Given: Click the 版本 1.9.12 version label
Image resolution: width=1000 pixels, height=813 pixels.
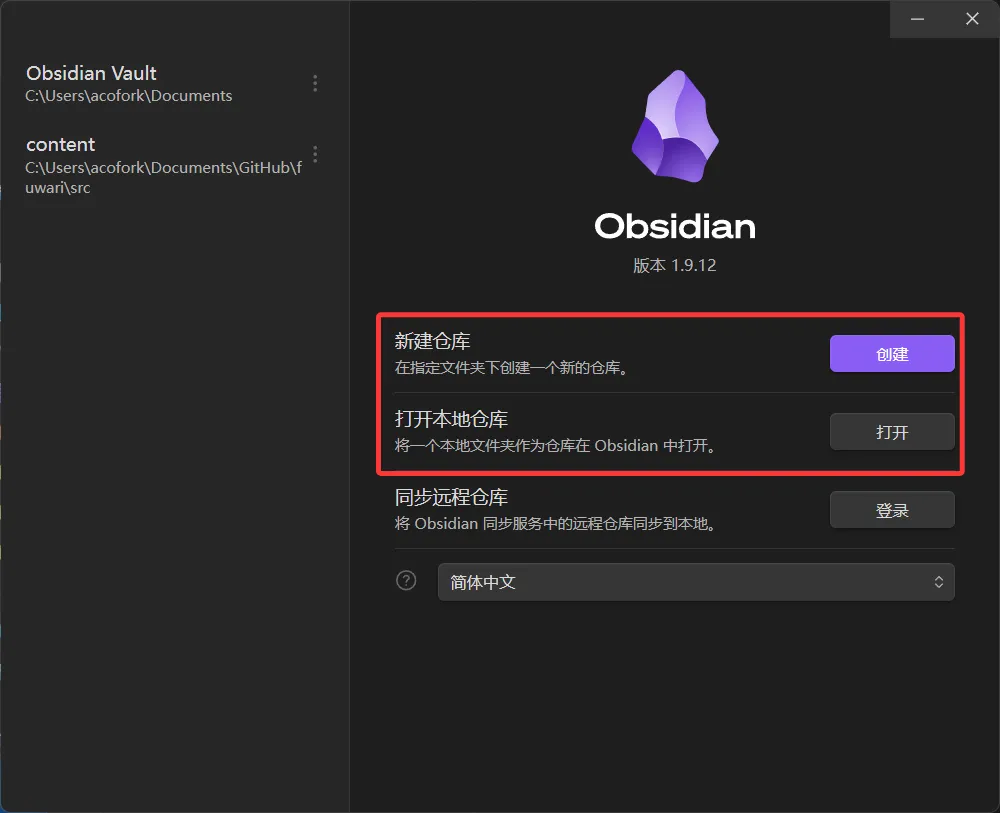Looking at the screenshot, I should tap(675, 265).
